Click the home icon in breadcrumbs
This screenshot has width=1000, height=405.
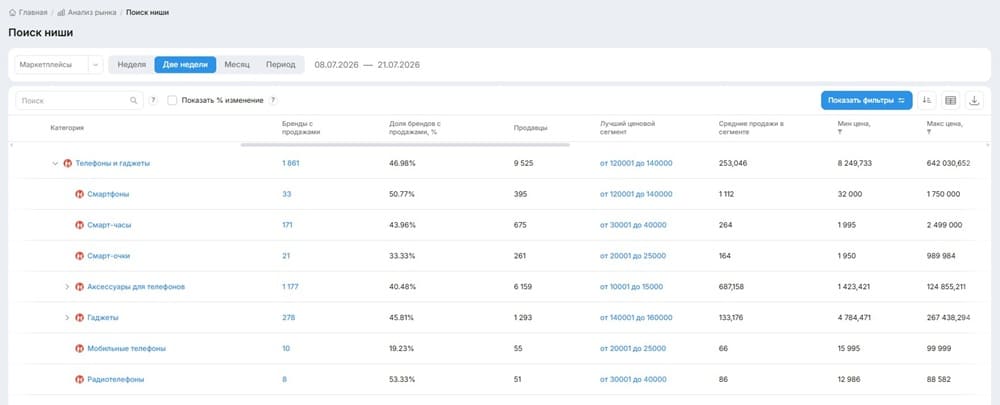tap(13, 12)
